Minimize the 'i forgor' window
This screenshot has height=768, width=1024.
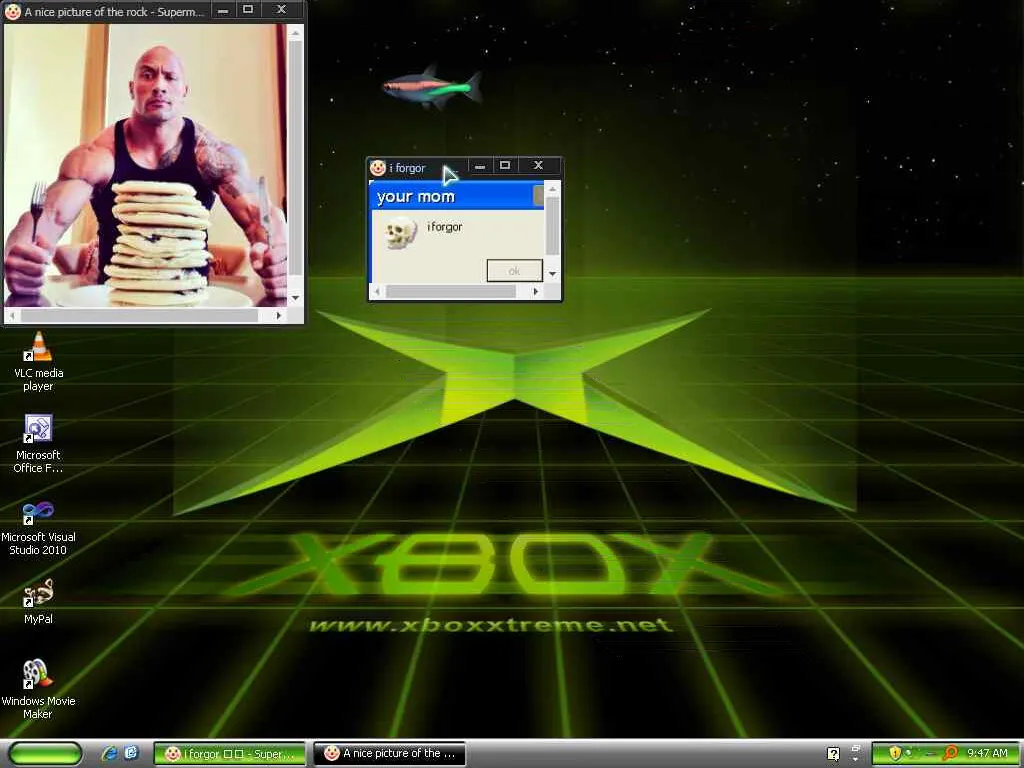click(480, 166)
